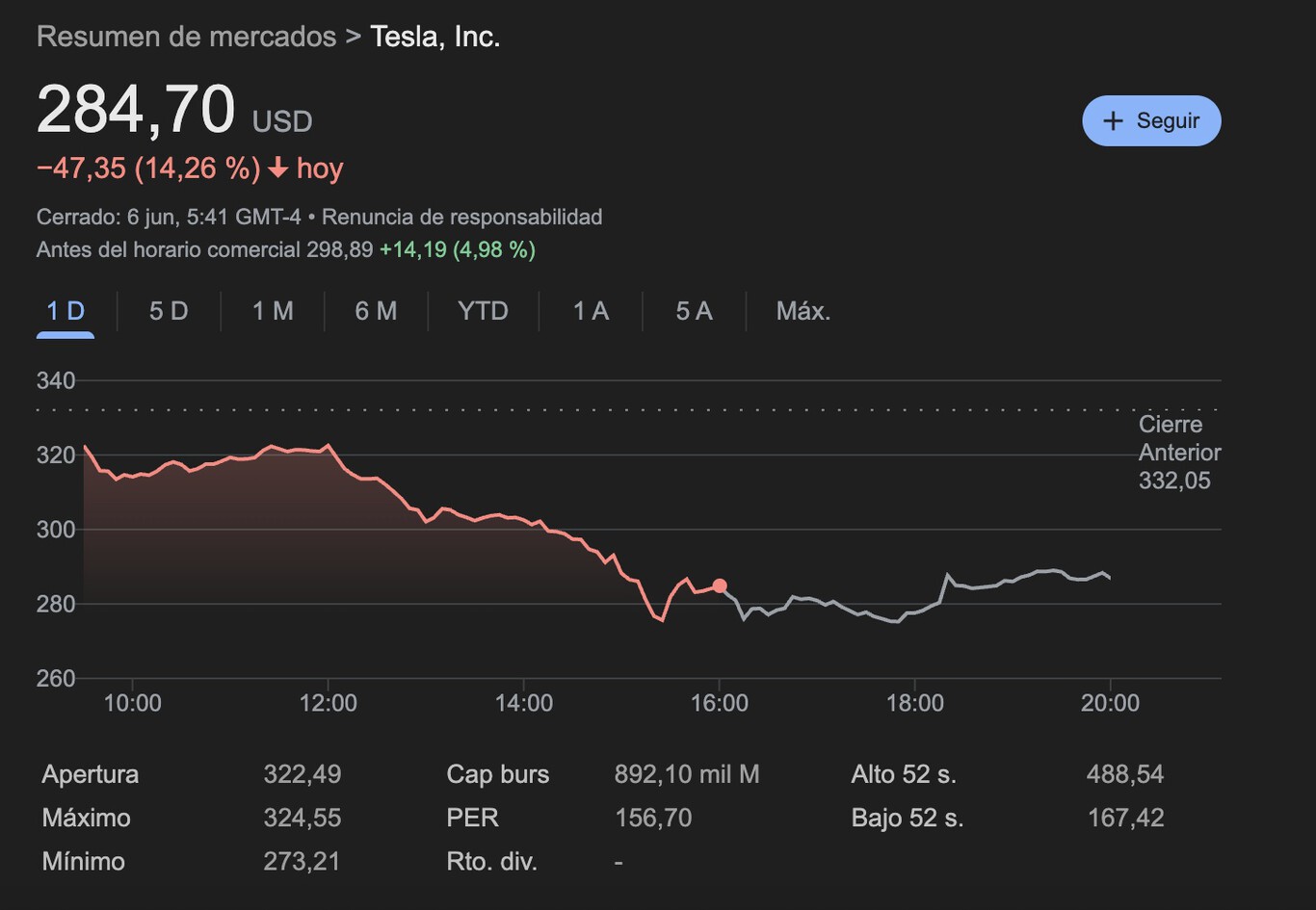The width and height of the screenshot is (1316, 910).
Task: Click the 340 price axis label
Action: click(x=56, y=380)
